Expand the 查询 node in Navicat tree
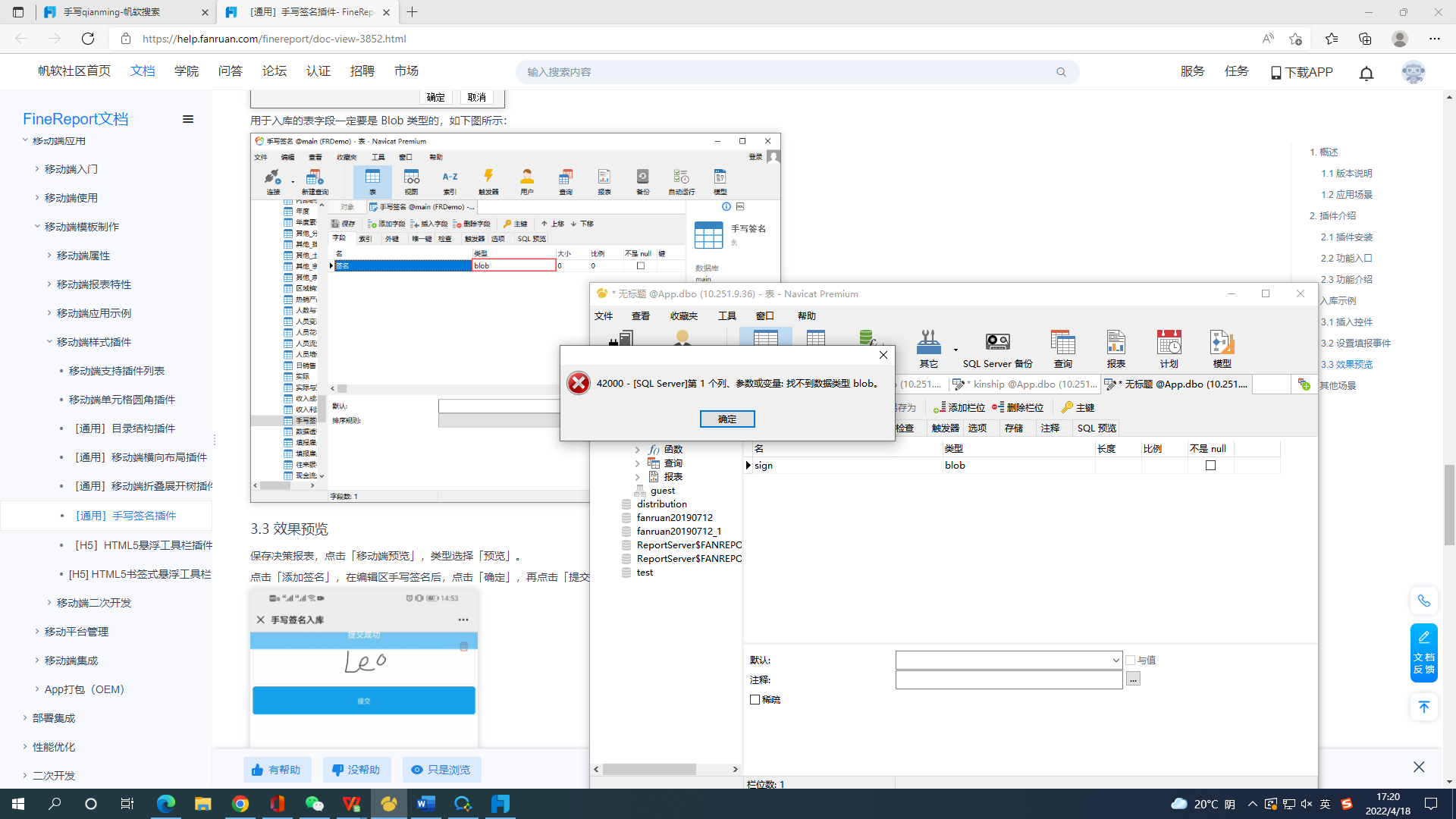Screen dimensions: 1456x819 pos(637,463)
